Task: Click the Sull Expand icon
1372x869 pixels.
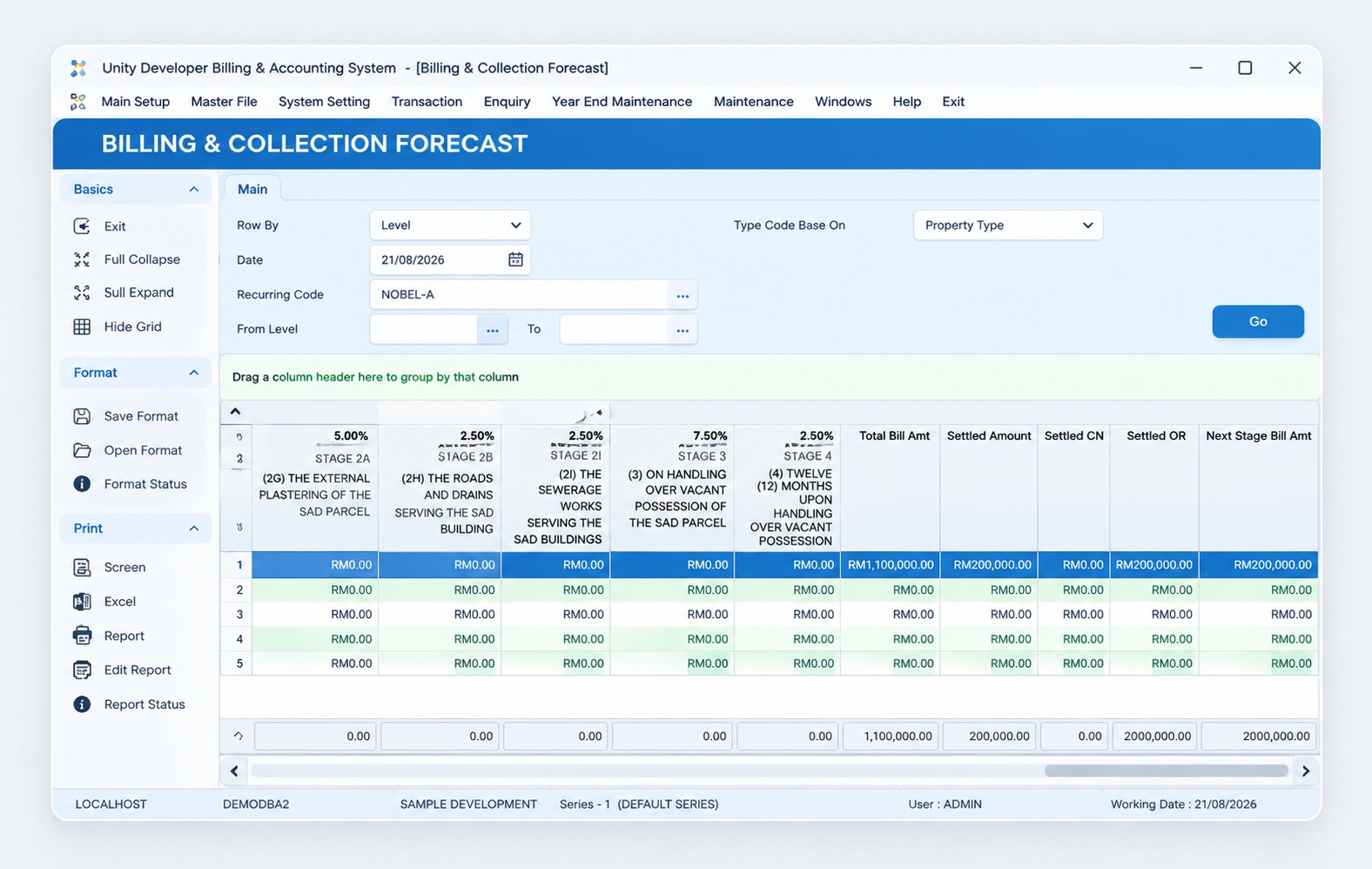Action: coord(82,293)
